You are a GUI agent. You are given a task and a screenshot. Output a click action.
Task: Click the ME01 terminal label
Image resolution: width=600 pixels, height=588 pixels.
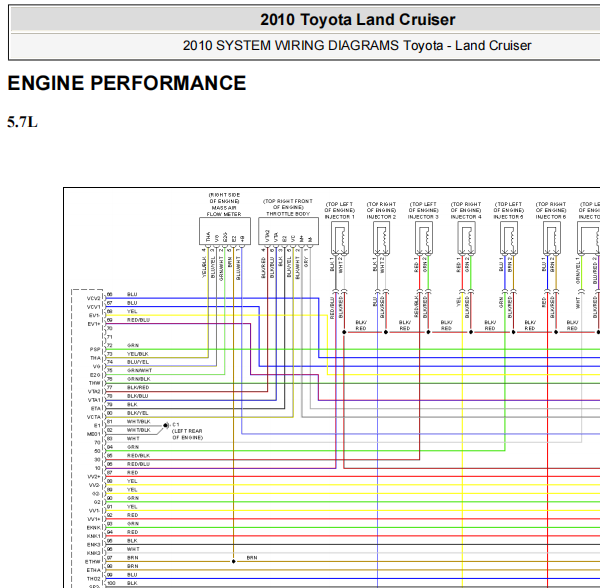click(94, 434)
